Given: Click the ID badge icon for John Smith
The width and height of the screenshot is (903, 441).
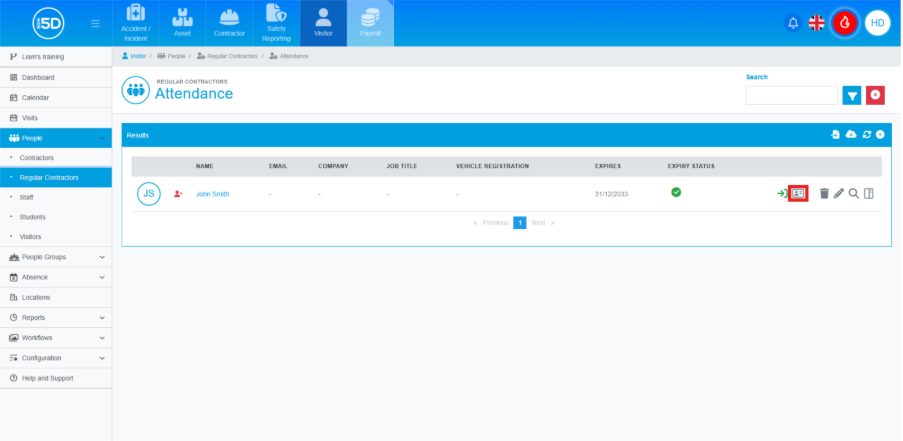Looking at the screenshot, I should [798, 193].
